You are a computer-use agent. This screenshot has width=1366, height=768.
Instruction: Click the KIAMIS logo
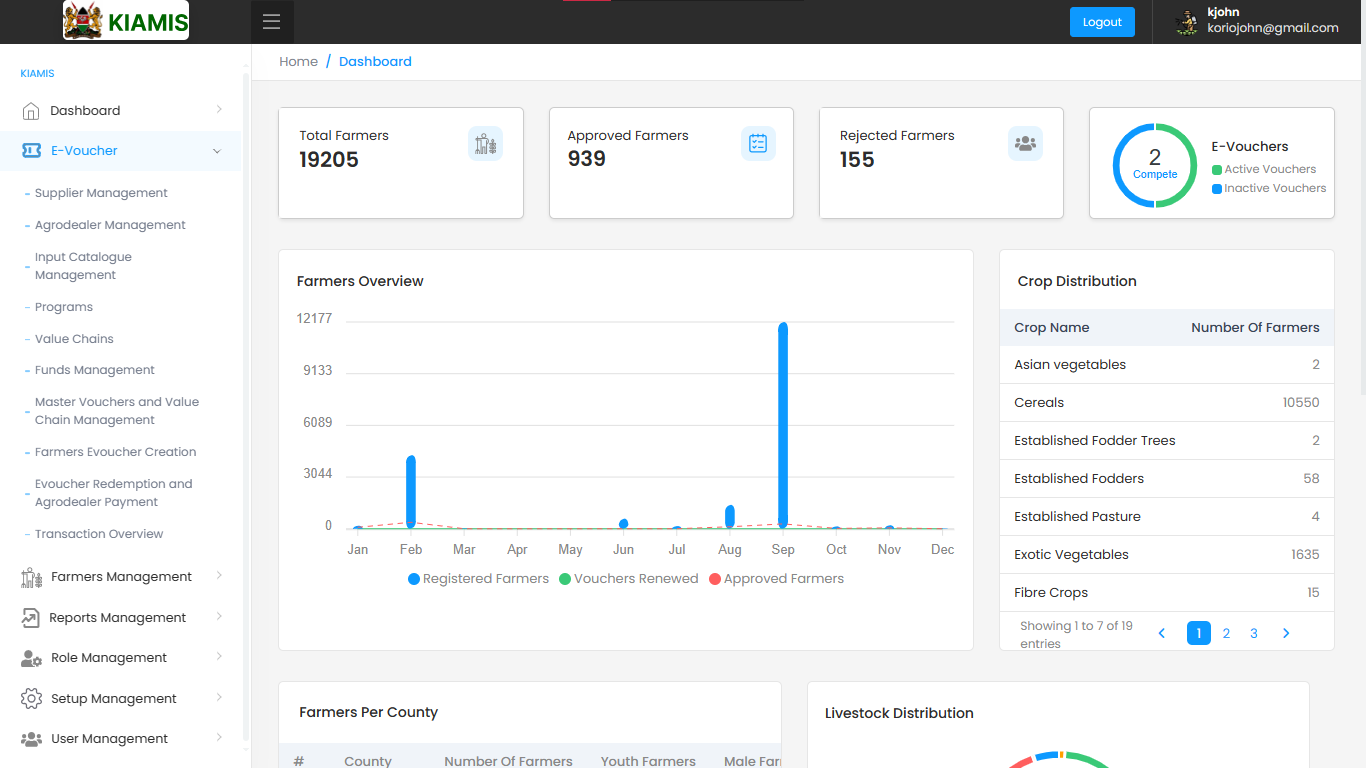pyautogui.click(x=126, y=21)
